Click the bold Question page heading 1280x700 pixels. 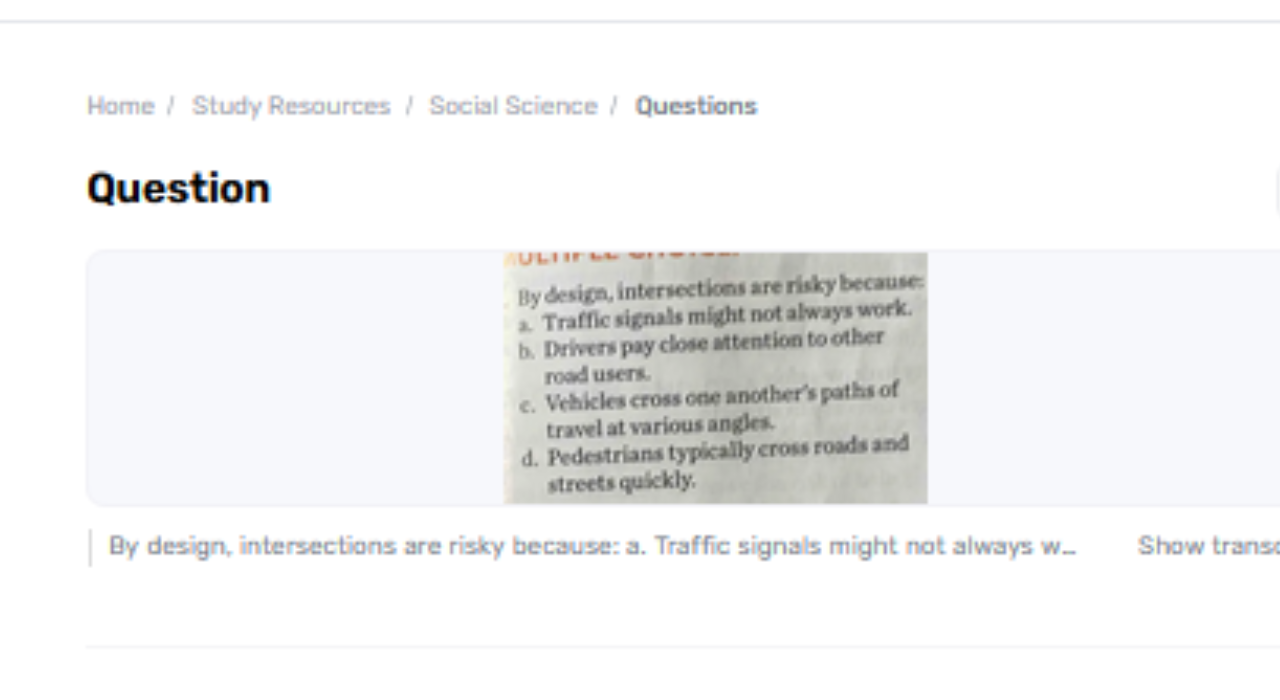[178, 187]
